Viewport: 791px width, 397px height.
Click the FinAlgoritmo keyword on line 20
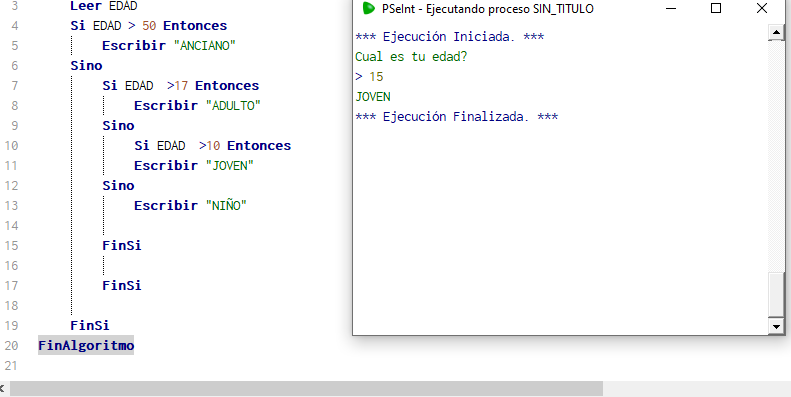point(86,346)
